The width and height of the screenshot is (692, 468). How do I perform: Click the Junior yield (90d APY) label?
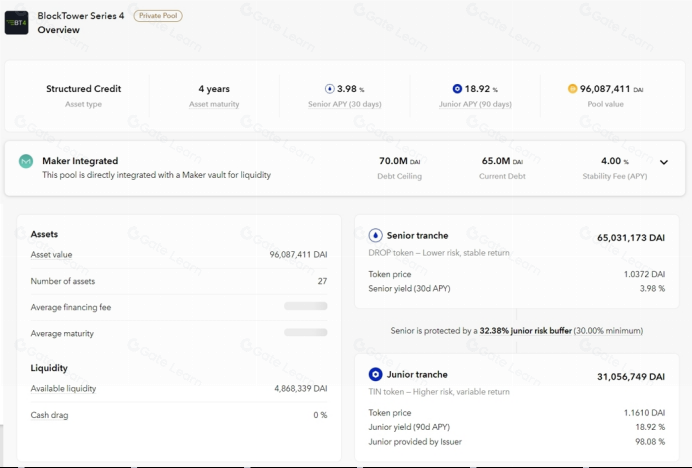tap(409, 427)
